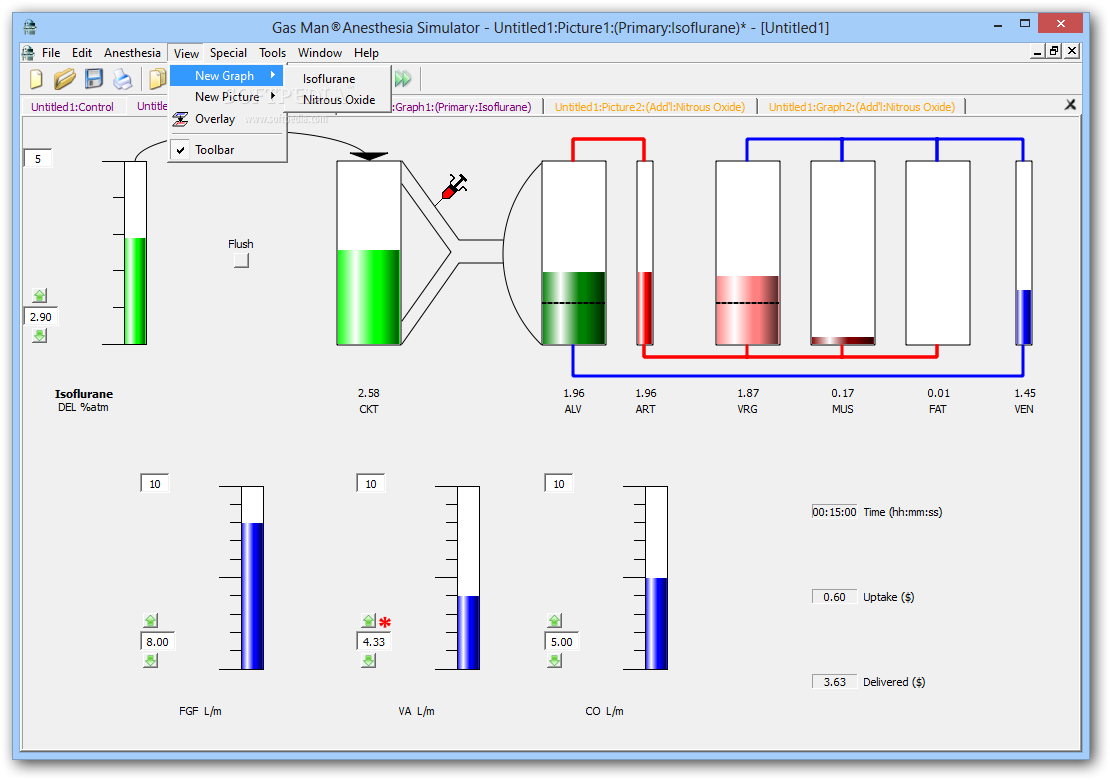Click the FGF scale max field 10

155,483
